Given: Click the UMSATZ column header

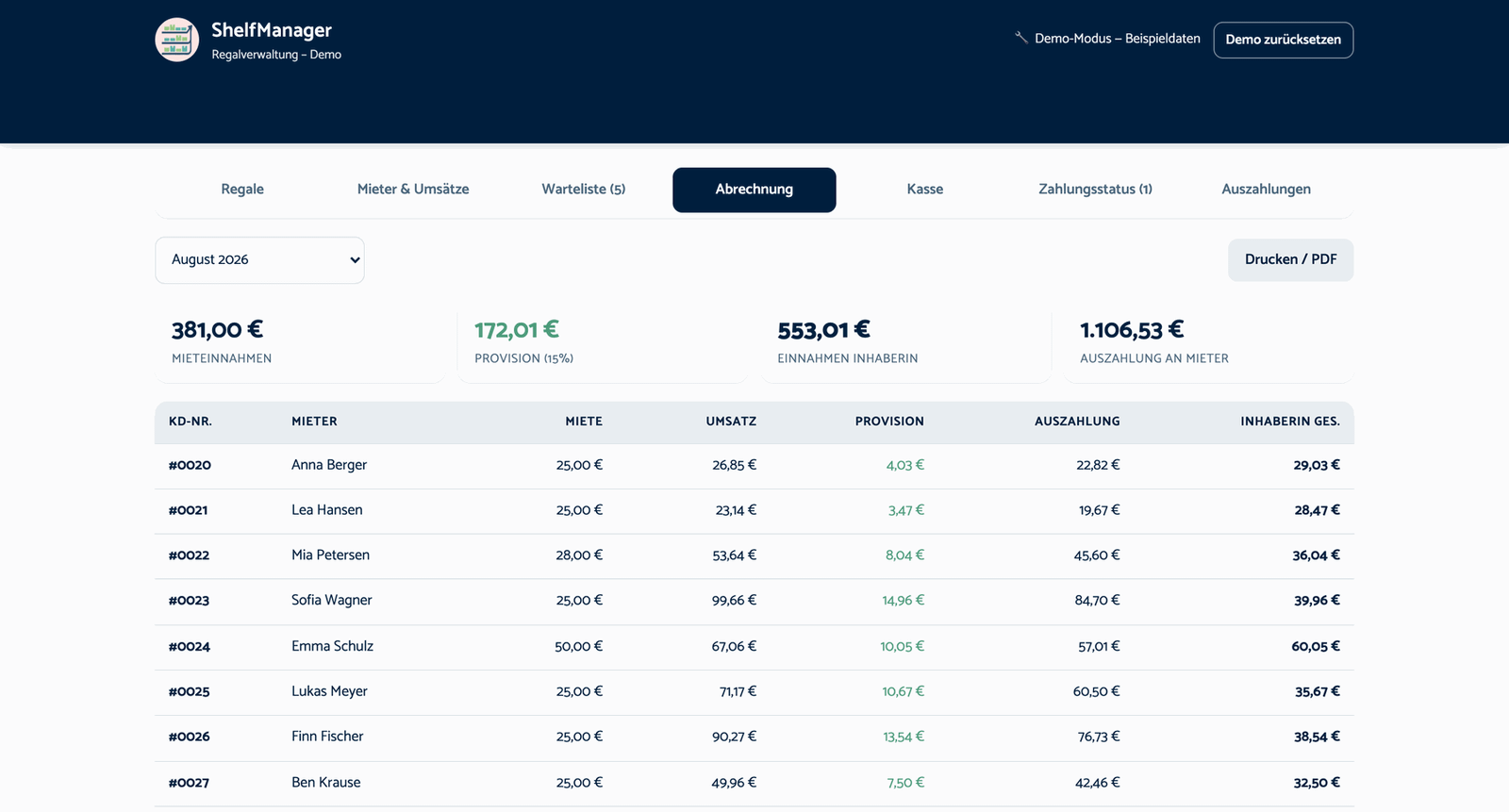Looking at the screenshot, I should point(731,422).
